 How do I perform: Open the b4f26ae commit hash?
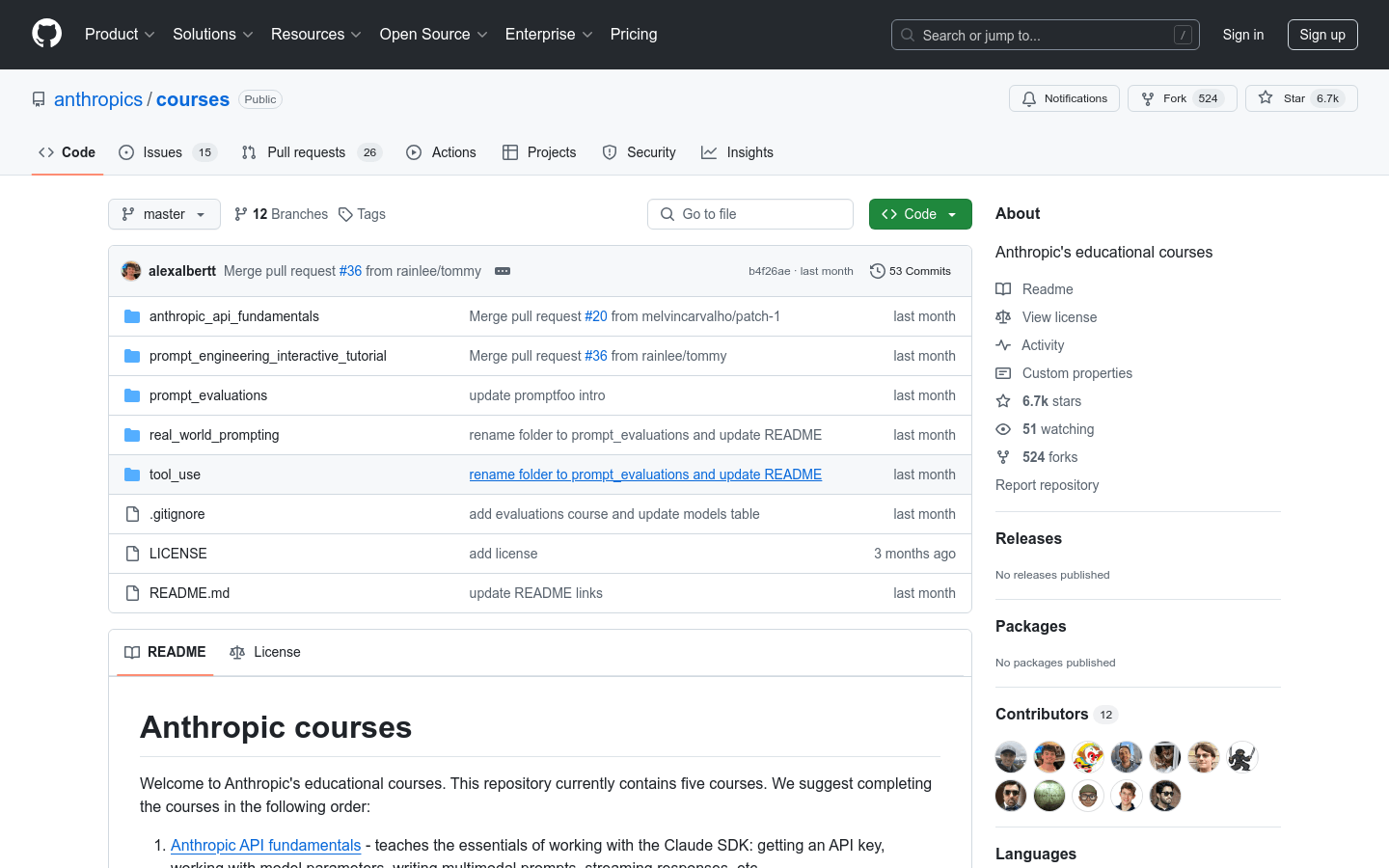tap(769, 271)
